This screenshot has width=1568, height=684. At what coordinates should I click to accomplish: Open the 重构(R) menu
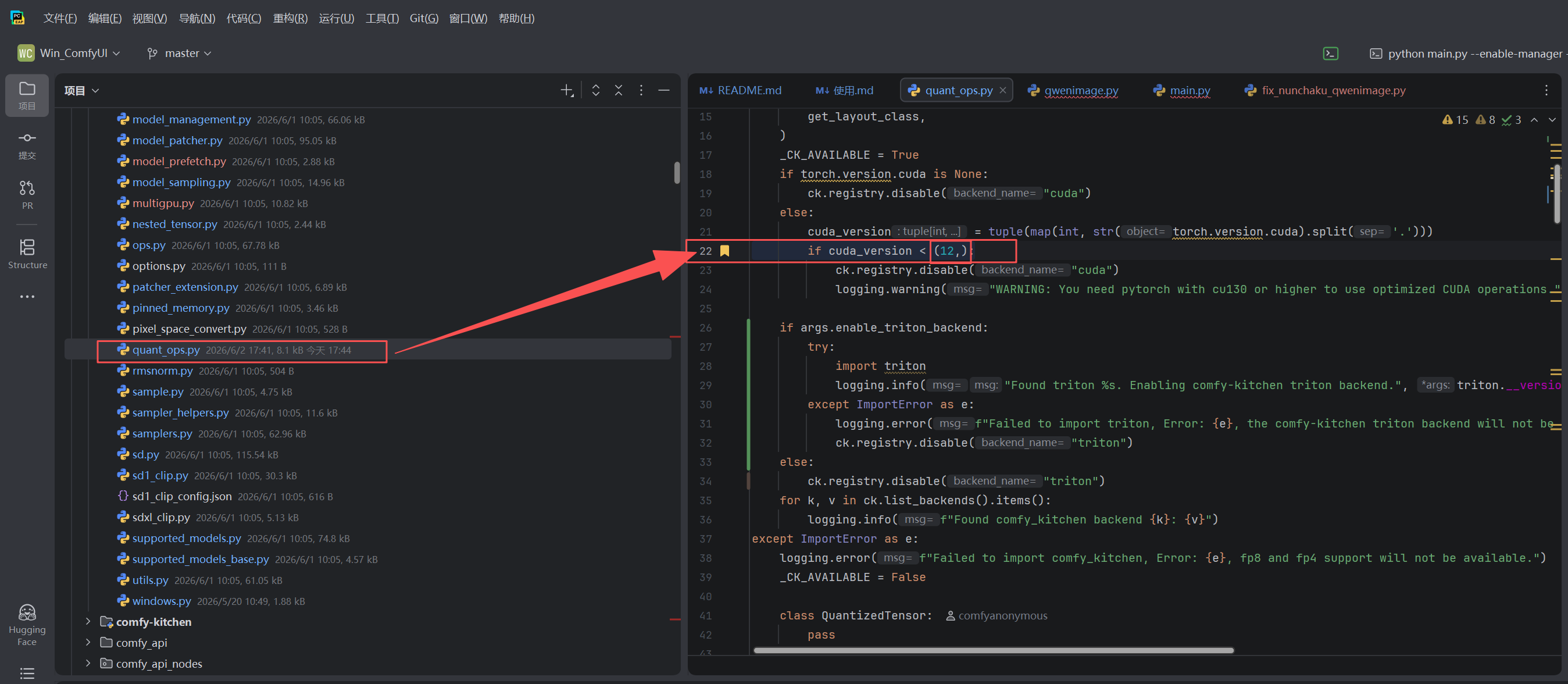point(290,18)
